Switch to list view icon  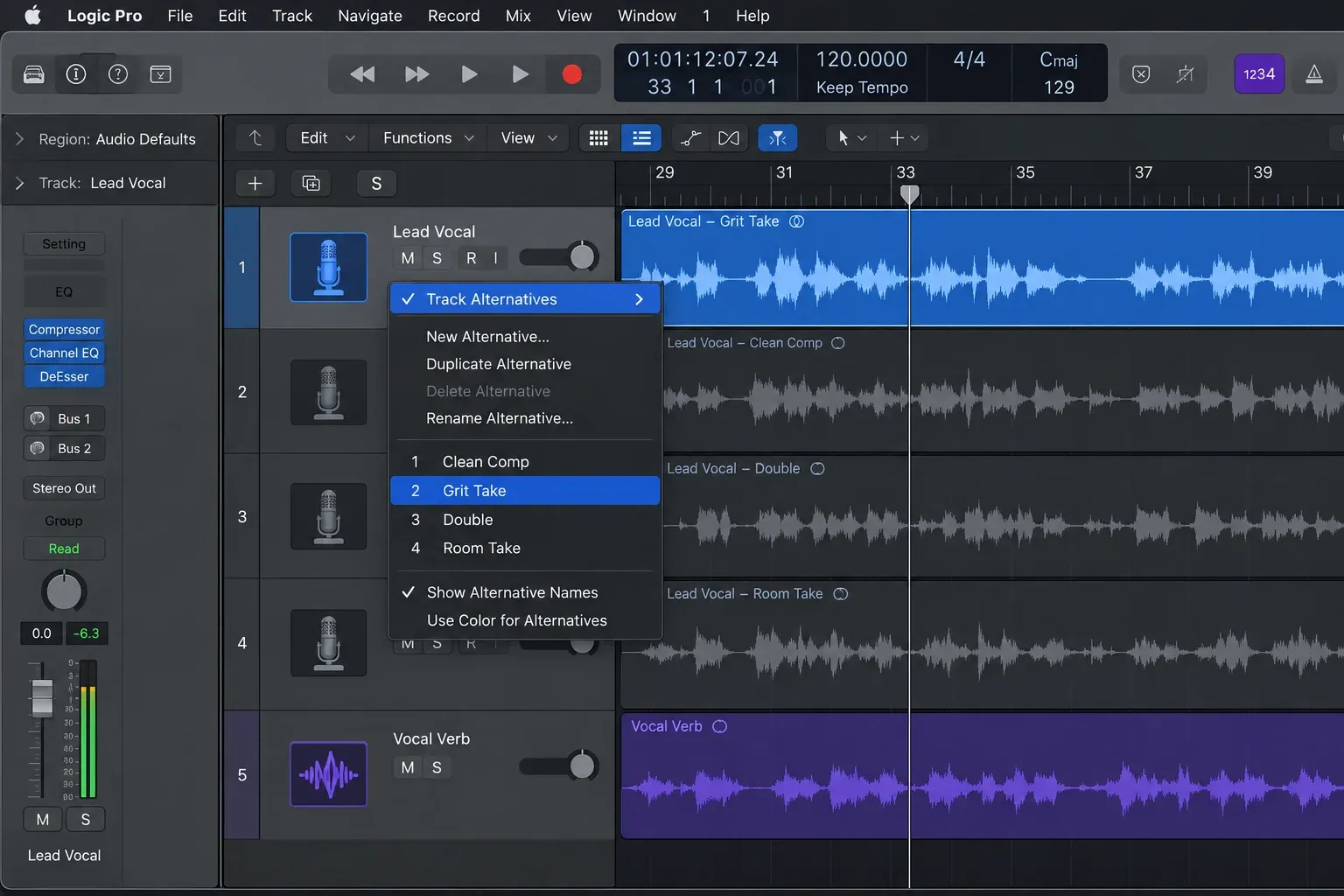coord(641,138)
